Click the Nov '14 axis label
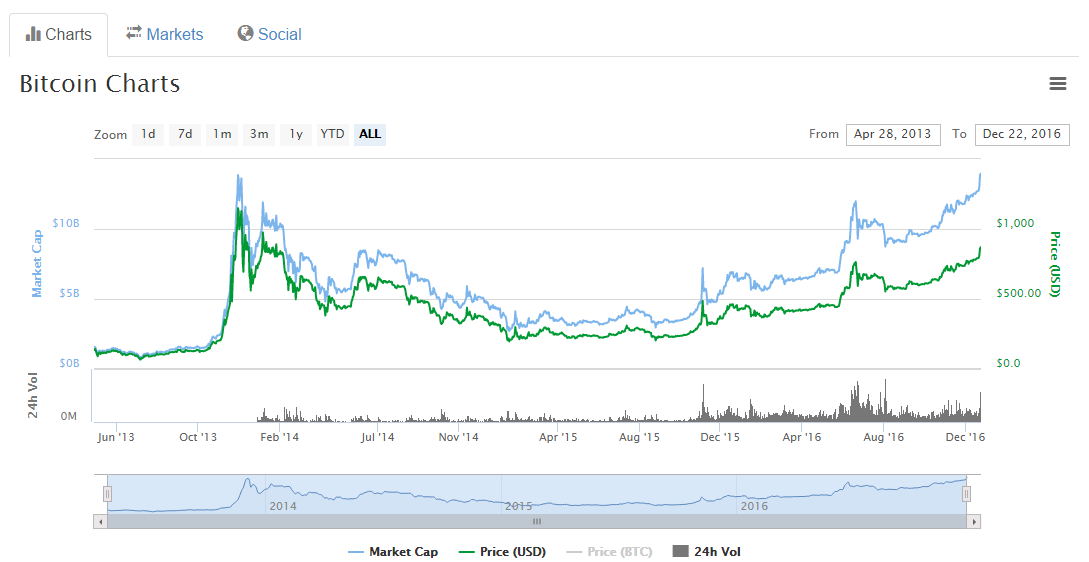1089x562 pixels. click(x=458, y=437)
